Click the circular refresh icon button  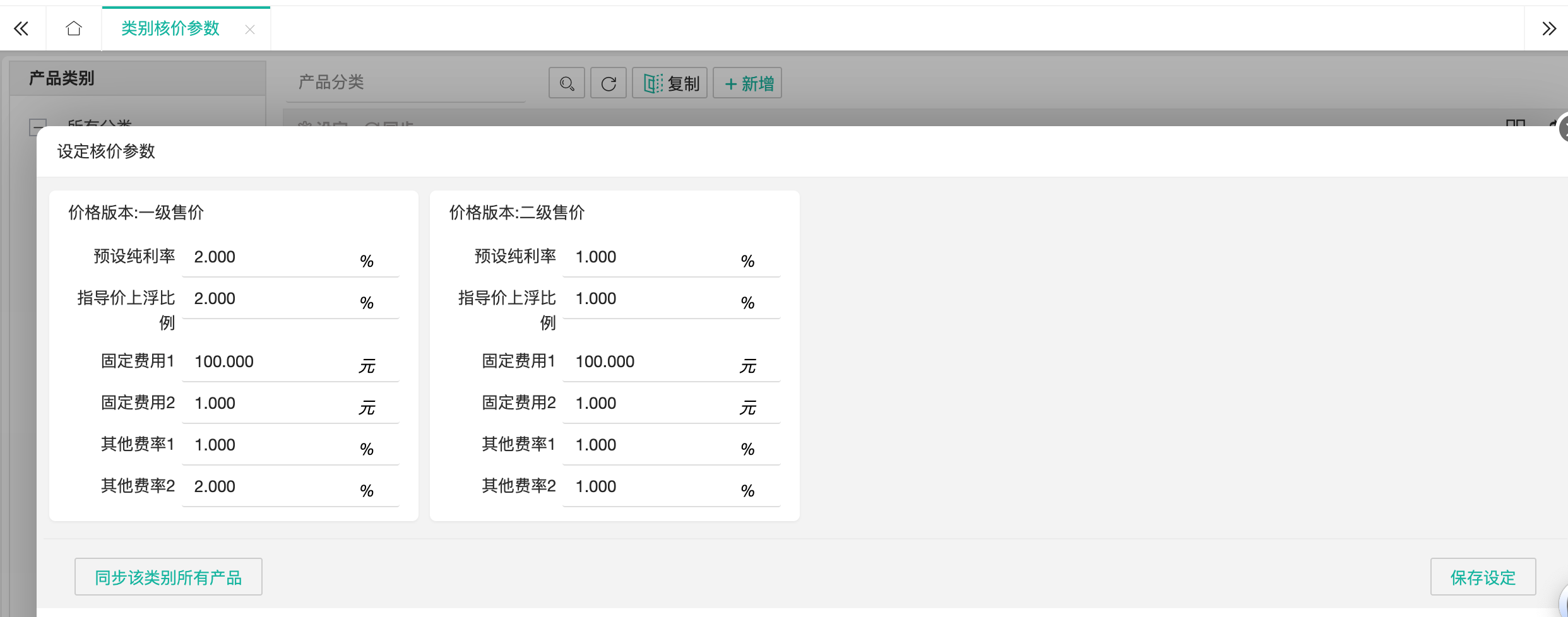coord(608,83)
